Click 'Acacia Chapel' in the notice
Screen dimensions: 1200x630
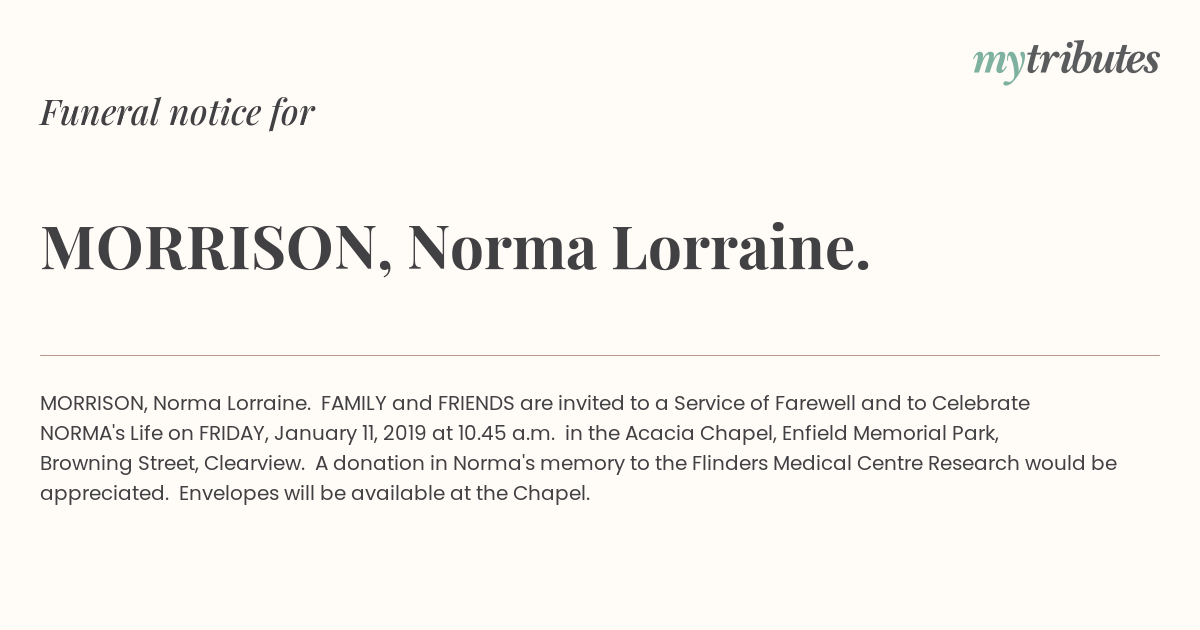[700, 433]
